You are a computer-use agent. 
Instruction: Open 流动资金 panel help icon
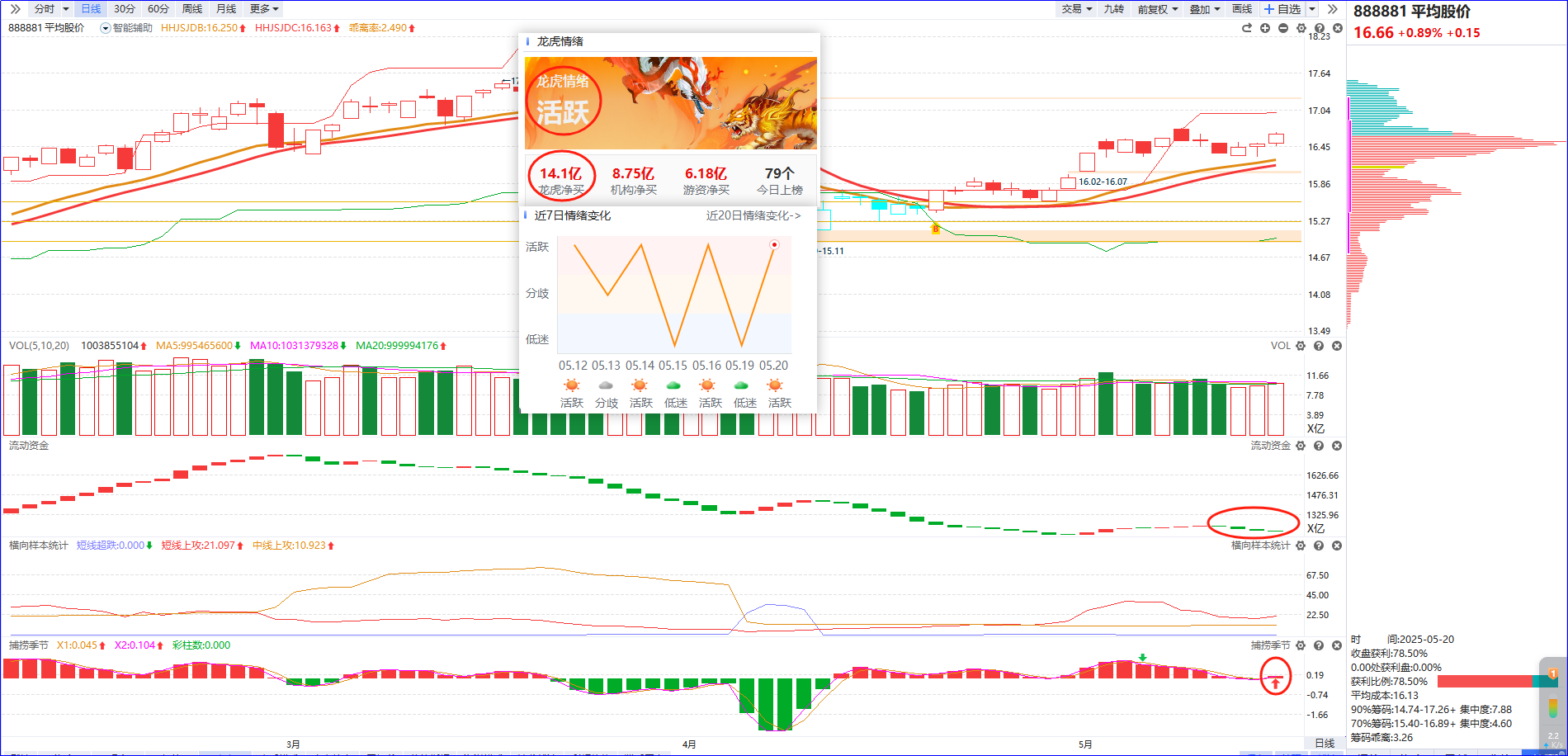tap(1319, 446)
